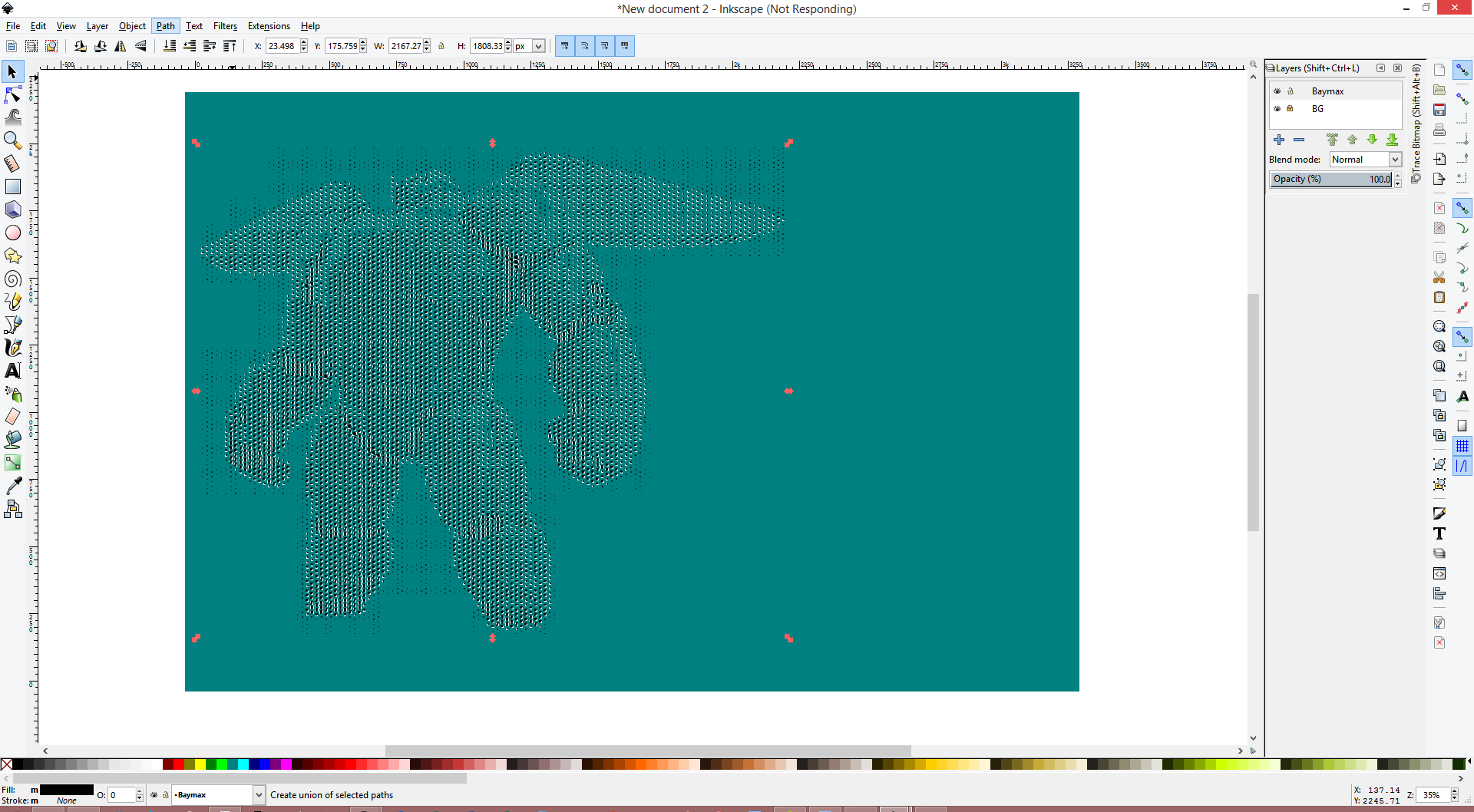Viewport: 1474px width, 812px height.
Task: Open the Extensions menu
Action: (269, 26)
